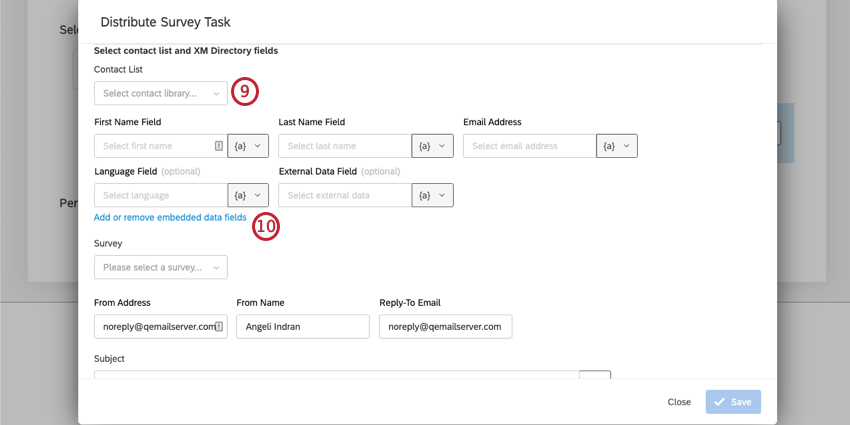Click the Reply-To Email input
This screenshot has height=425, width=850.
(x=445, y=327)
